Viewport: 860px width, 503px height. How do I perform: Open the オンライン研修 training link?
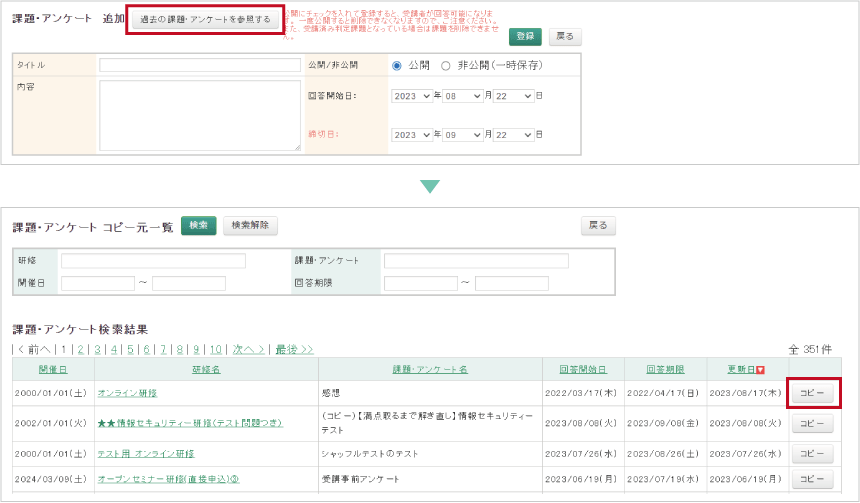(127, 393)
